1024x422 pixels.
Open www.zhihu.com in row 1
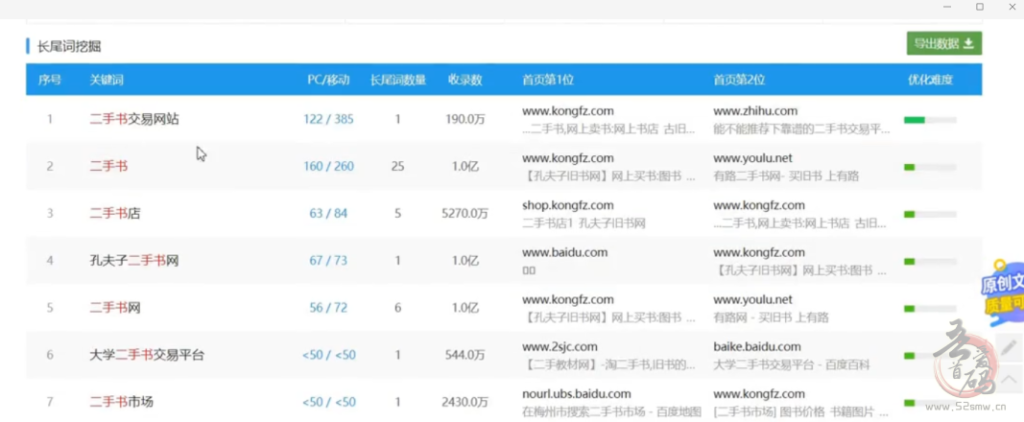pyautogui.click(x=755, y=111)
